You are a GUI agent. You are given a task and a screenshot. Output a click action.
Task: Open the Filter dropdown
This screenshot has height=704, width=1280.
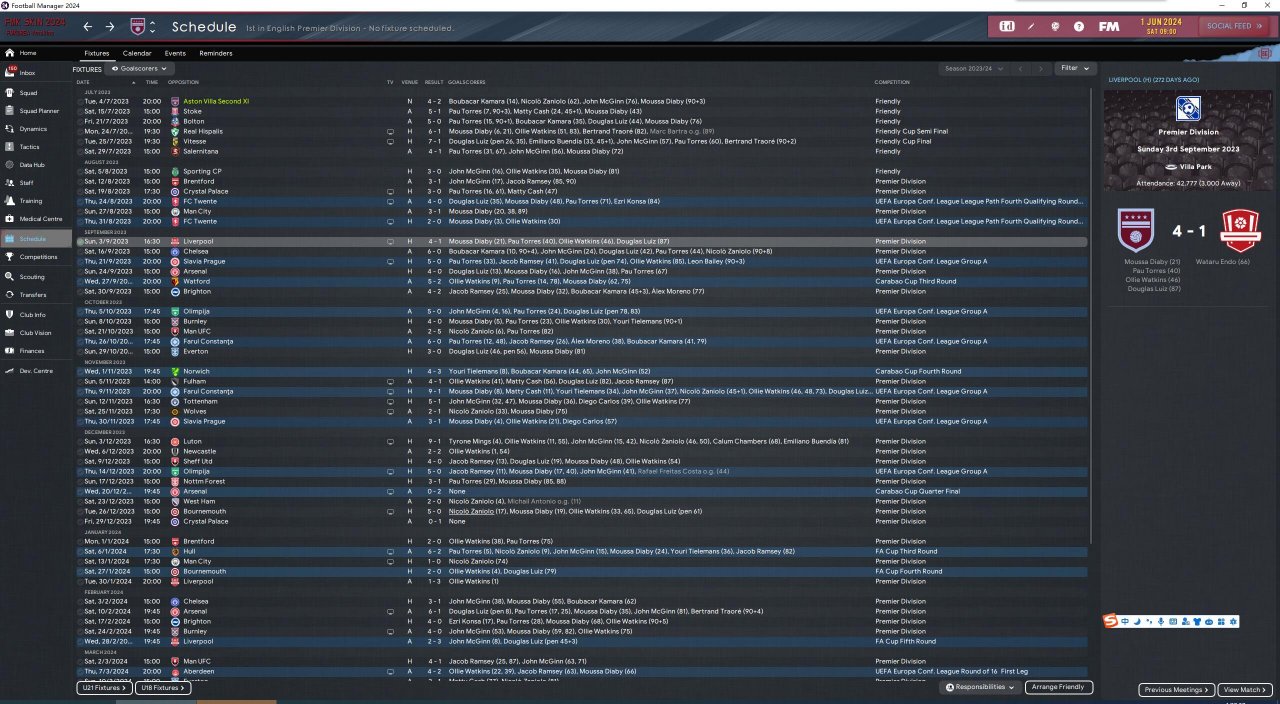pyautogui.click(x=1075, y=68)
